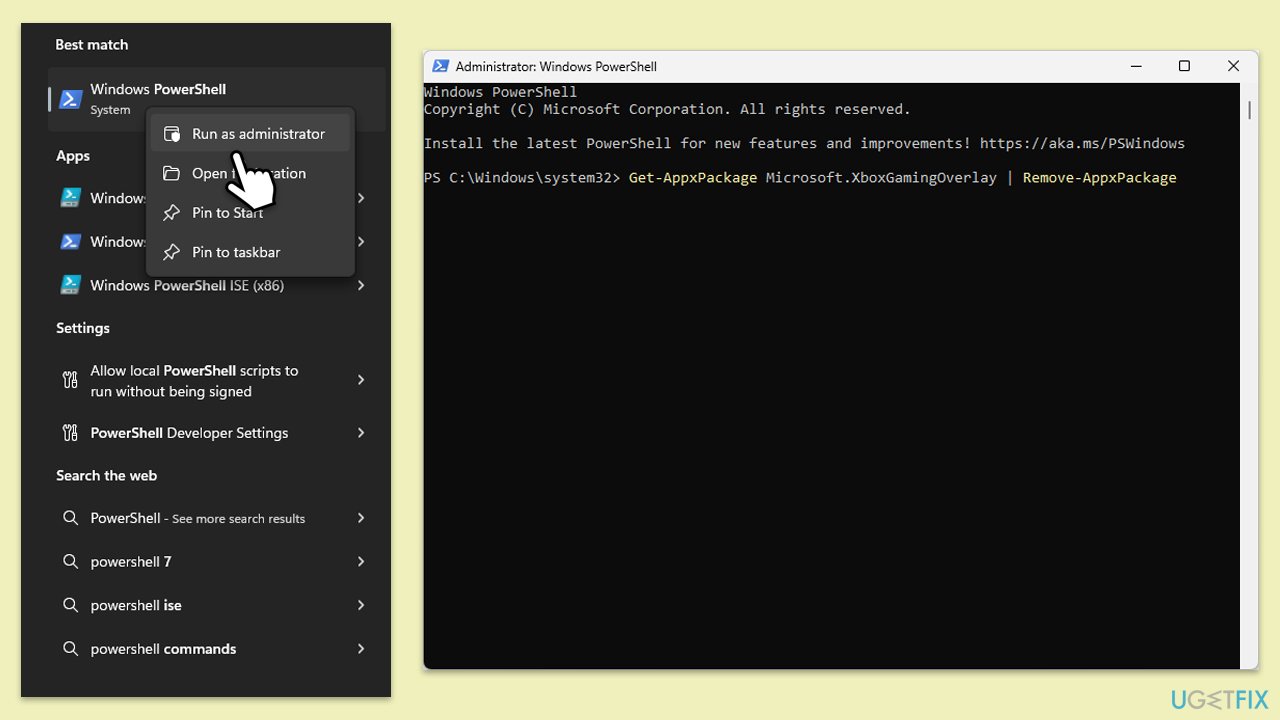Click the Pin to Start pin icon
The image size is (1280, 720).
172,213
